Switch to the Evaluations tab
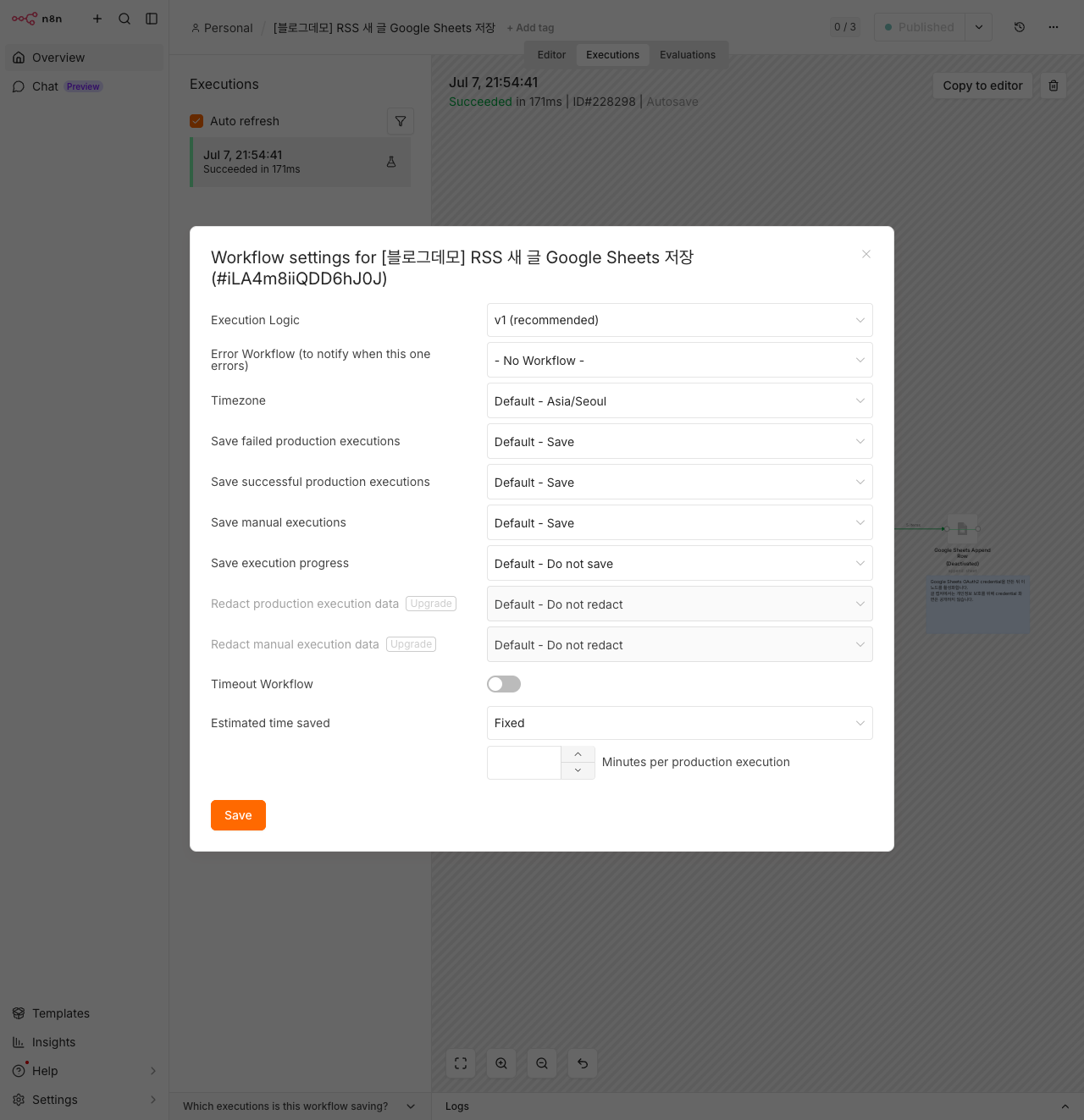1084x1120 pixels. [x=688, y=55]
